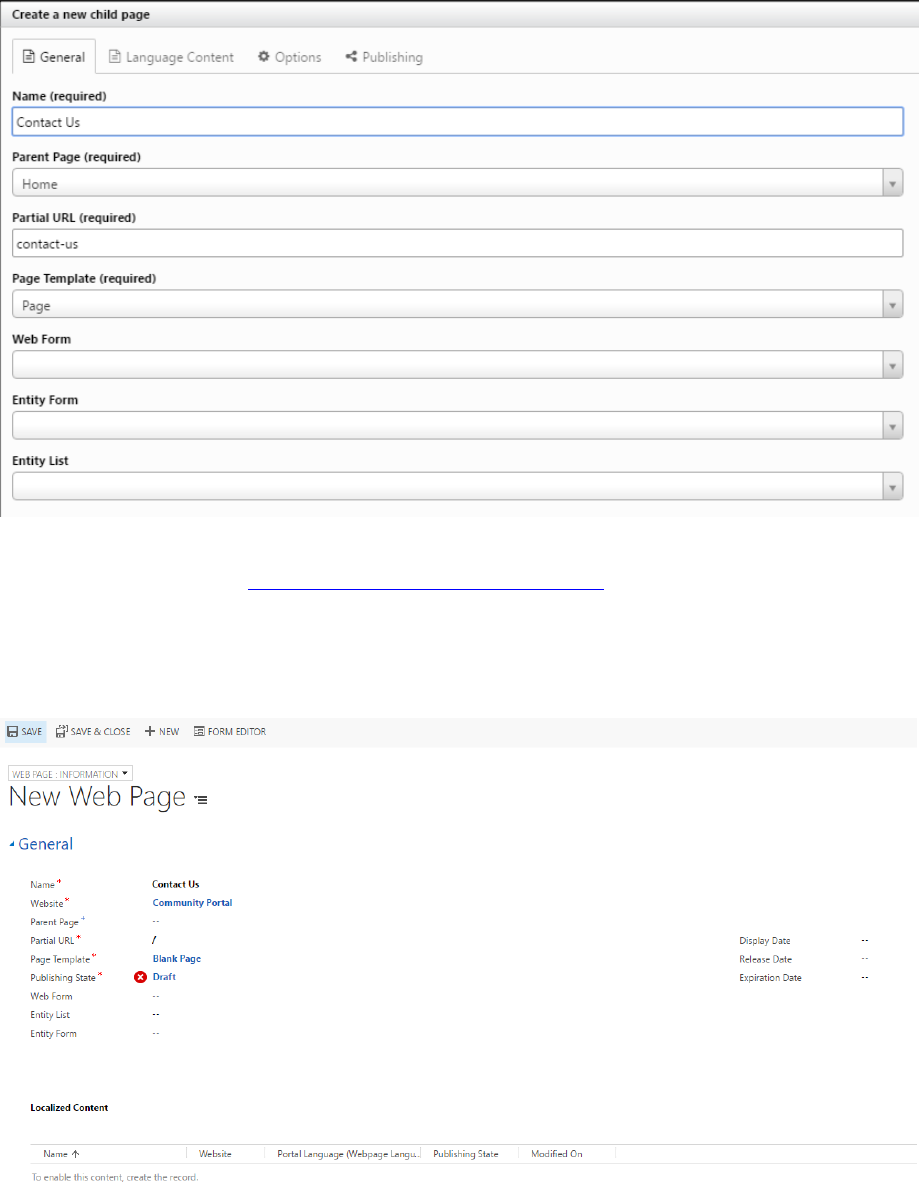This screenshot has height=1194, width=919.
Task: Click the red error icon beside Draft
Action: (x=141, y=977)
